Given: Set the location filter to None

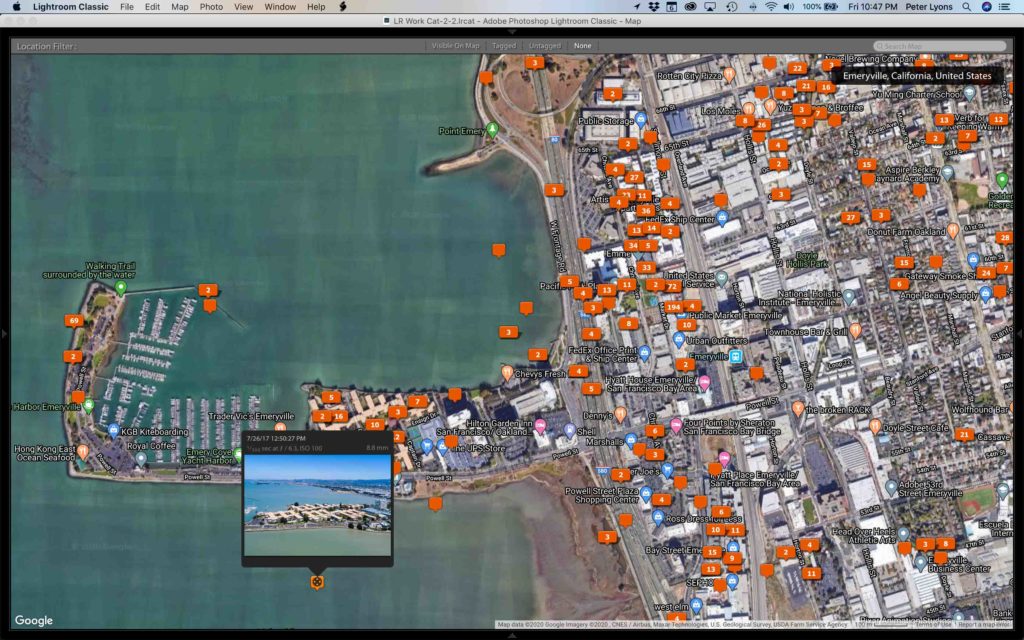Looking at the screenshot, I should [583, 46].
